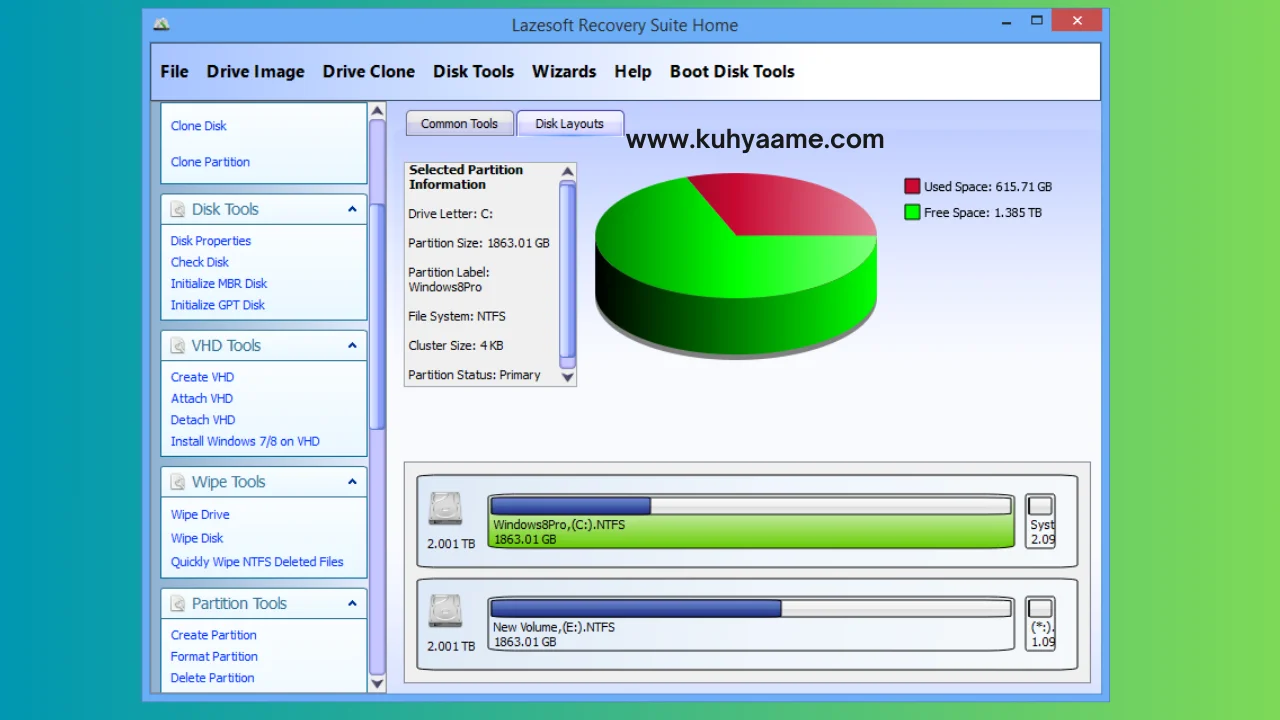The width and height of the screenshot is (1280, 720).
Task: Open the Disk Tools menu
Action: (x=473, y=72)
